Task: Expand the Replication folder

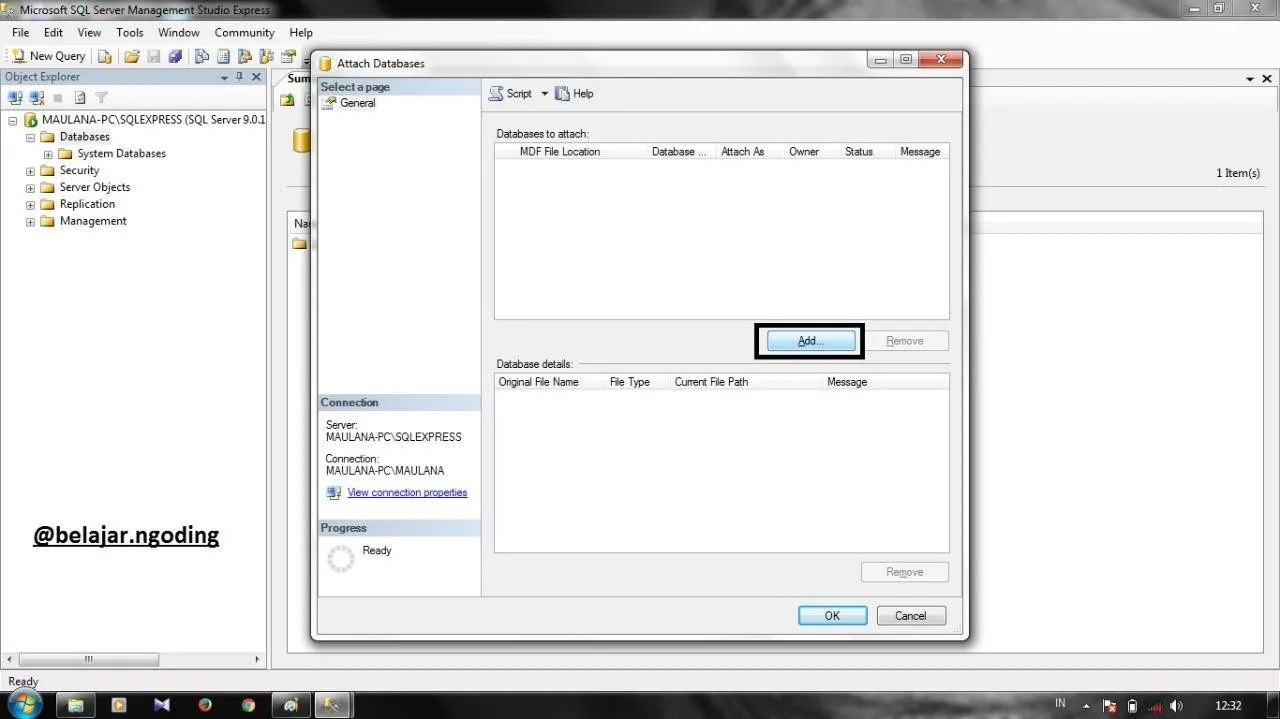Action: pos(30,204)
